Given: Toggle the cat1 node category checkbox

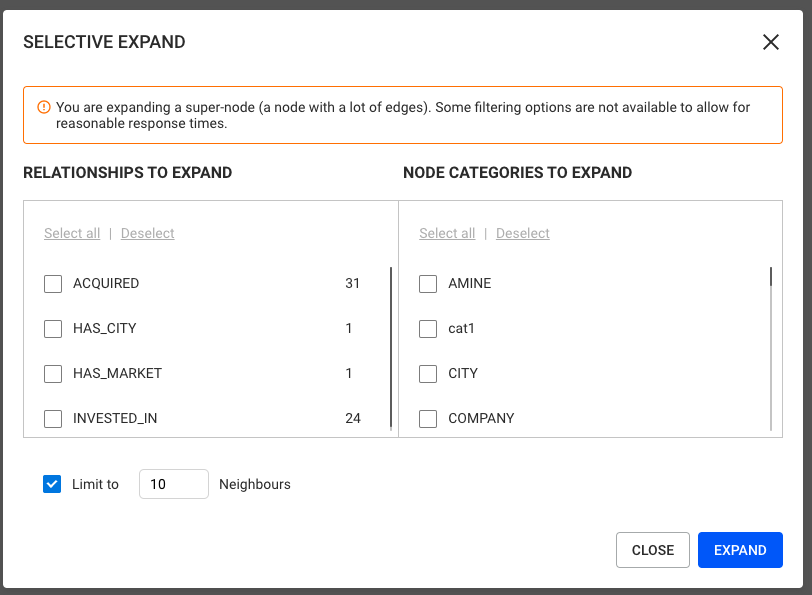Looking at the screenshot, I should [x=428, y=329].
